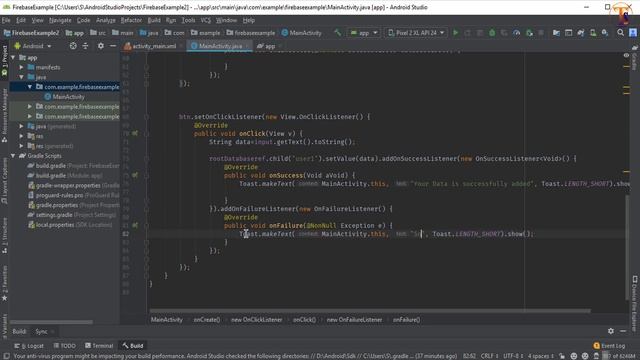Click the Make Project hammer icon
This screenshot has width=640, height=360.
click(x=338, y=33)
